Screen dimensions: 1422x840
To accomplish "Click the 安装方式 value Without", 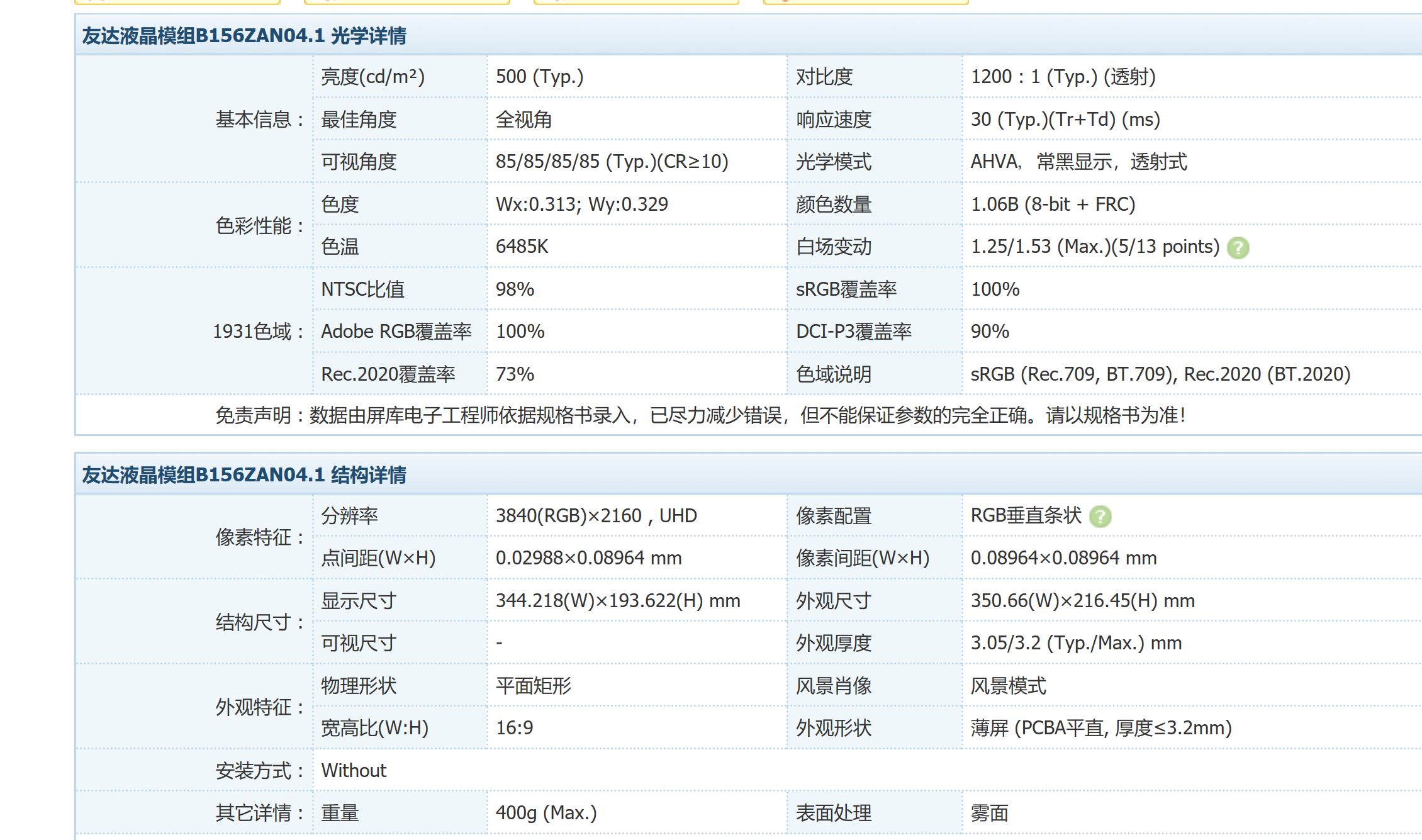I will point(354,771).
